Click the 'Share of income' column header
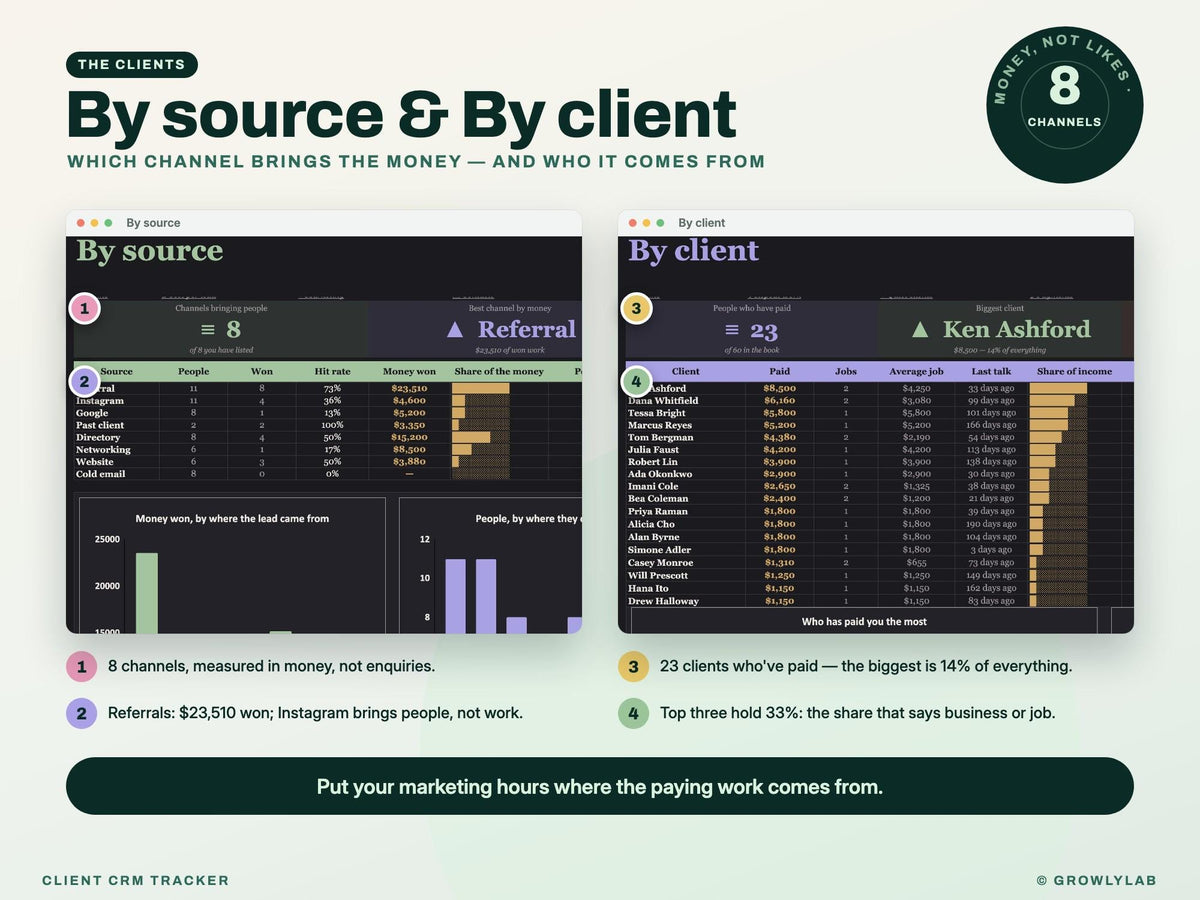1200x900 pixels. pos(1074,371)
